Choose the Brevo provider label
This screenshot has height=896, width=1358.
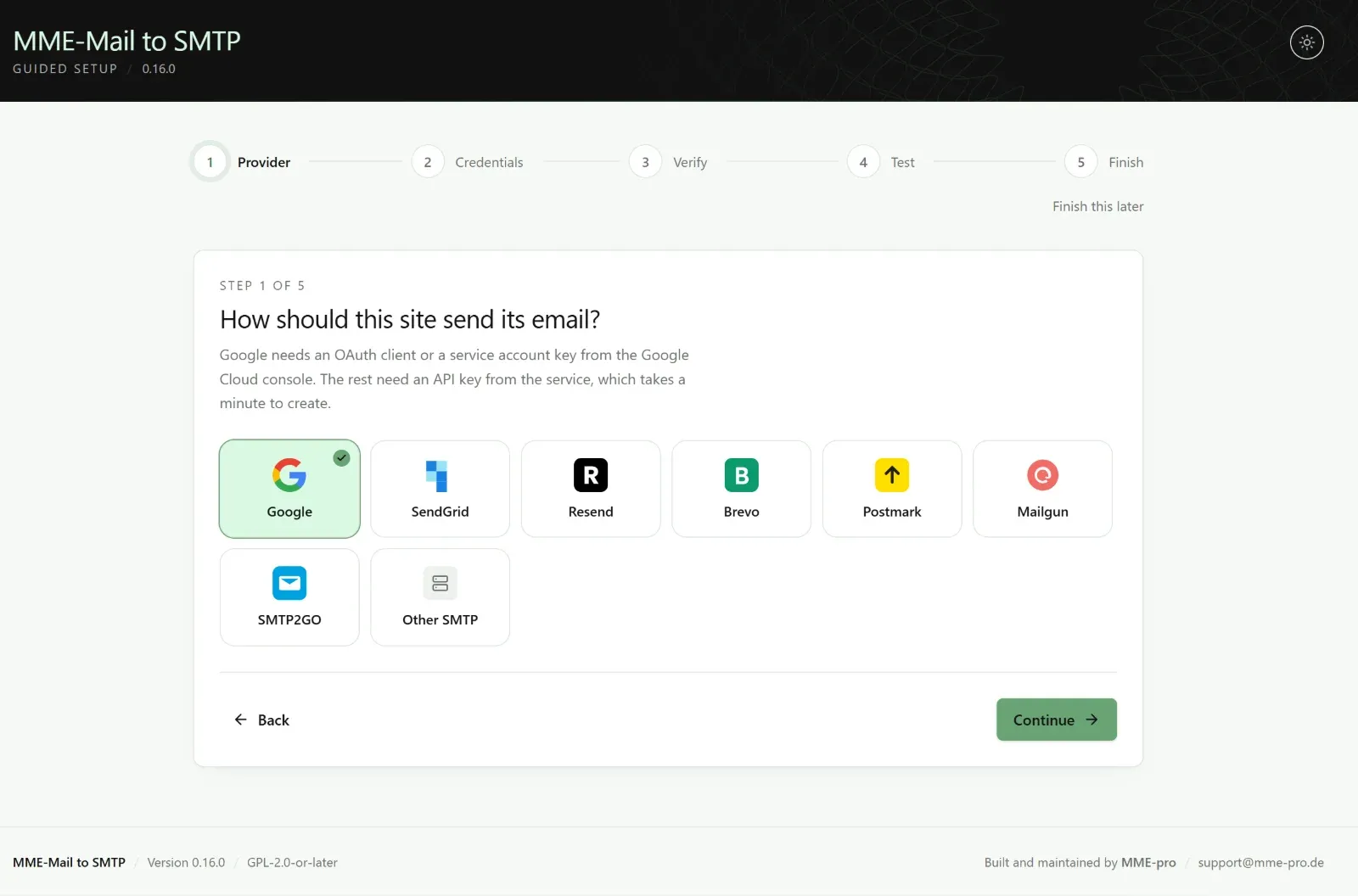point(742,512)
